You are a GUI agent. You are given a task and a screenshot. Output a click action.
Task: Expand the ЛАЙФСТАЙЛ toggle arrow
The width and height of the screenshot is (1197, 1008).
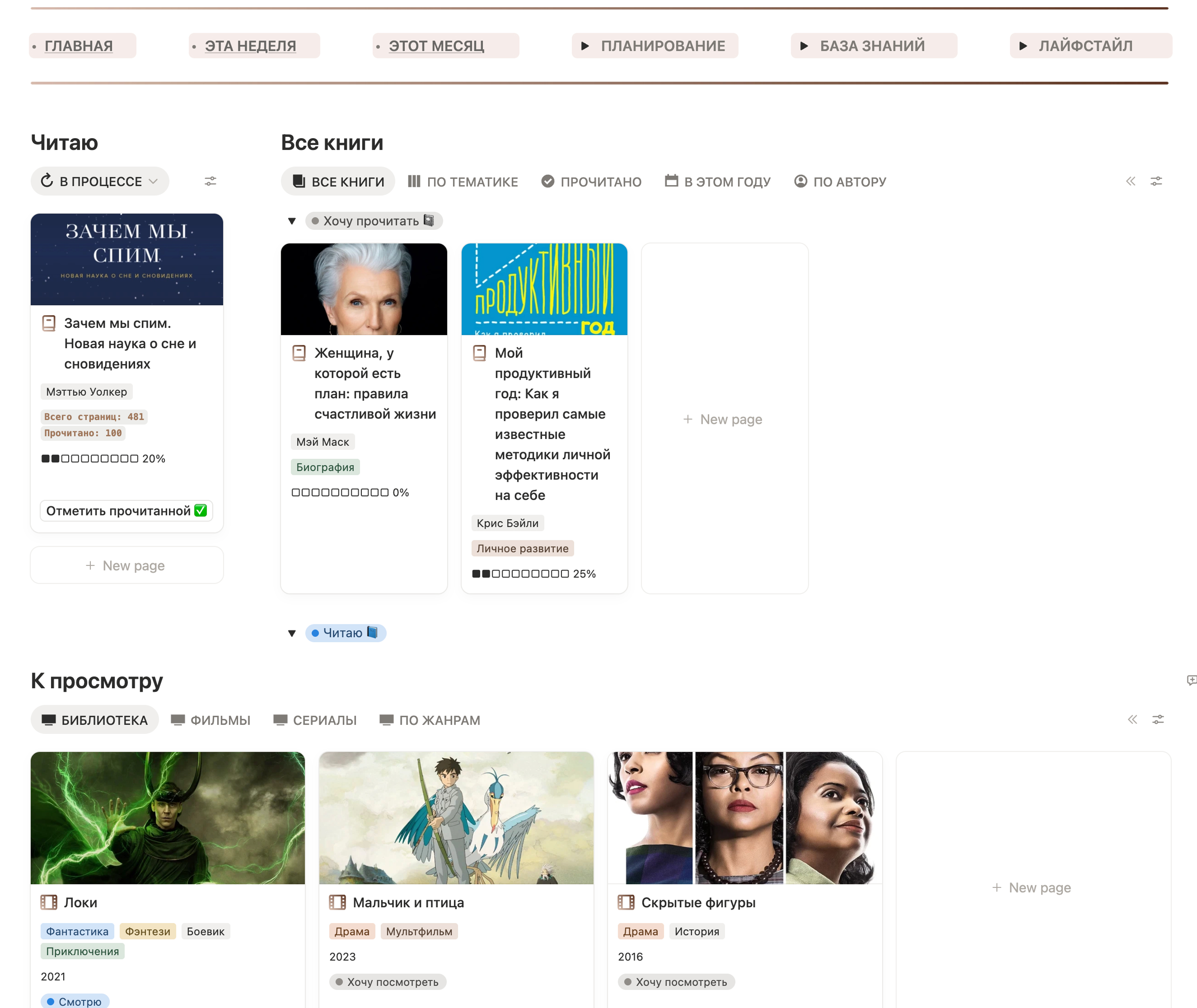tap(1023, 46)
